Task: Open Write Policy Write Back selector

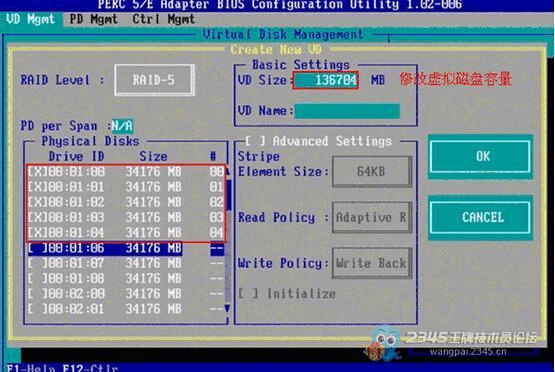Action: point(372,263)
